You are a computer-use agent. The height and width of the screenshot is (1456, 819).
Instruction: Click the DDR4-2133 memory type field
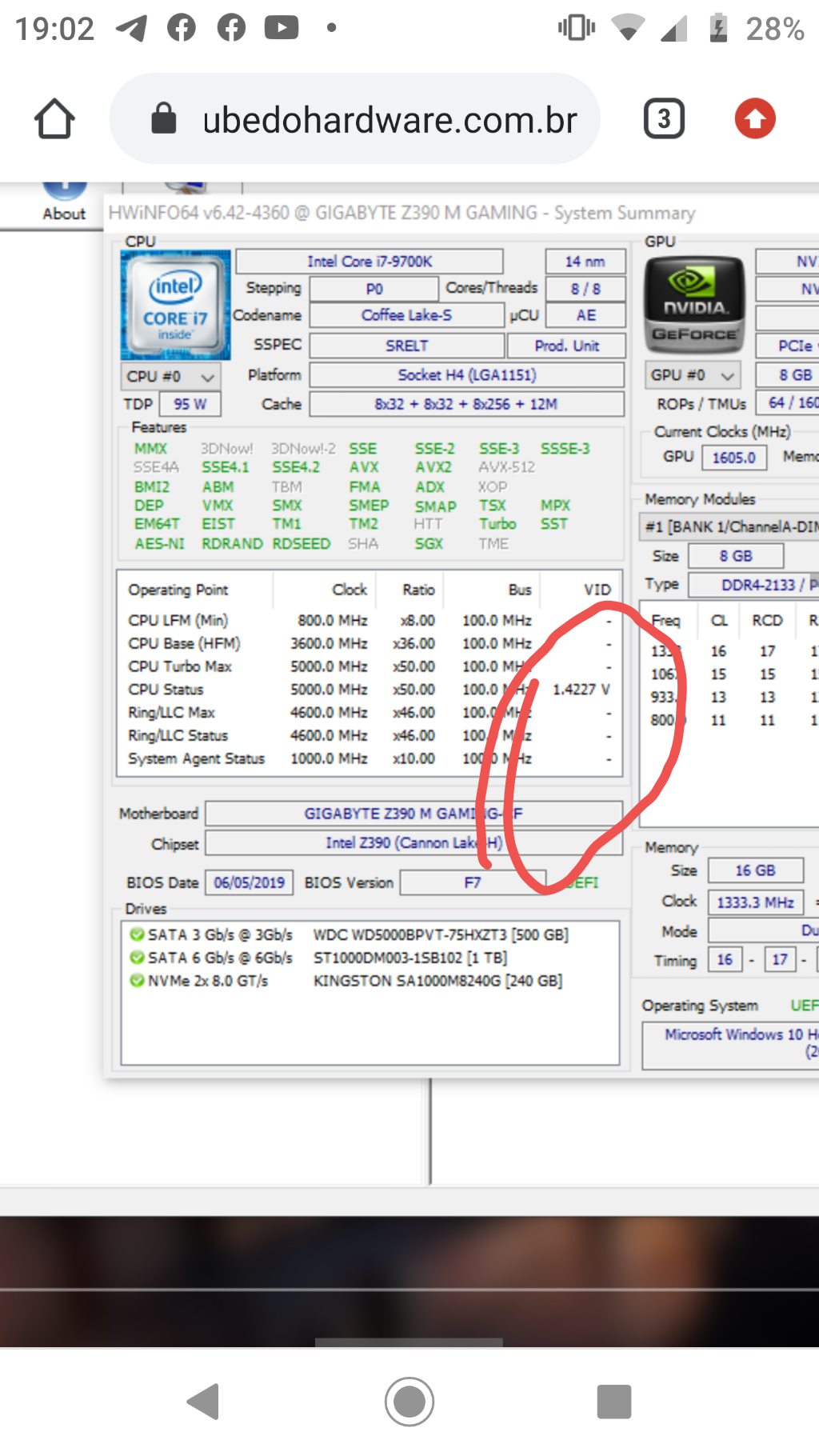753,585
